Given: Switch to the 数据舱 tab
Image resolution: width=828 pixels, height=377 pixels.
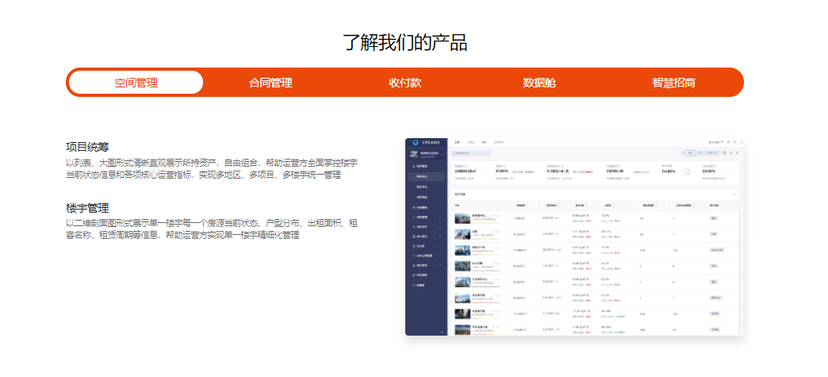Looking at the screenshot, I should tap(539, 82).
